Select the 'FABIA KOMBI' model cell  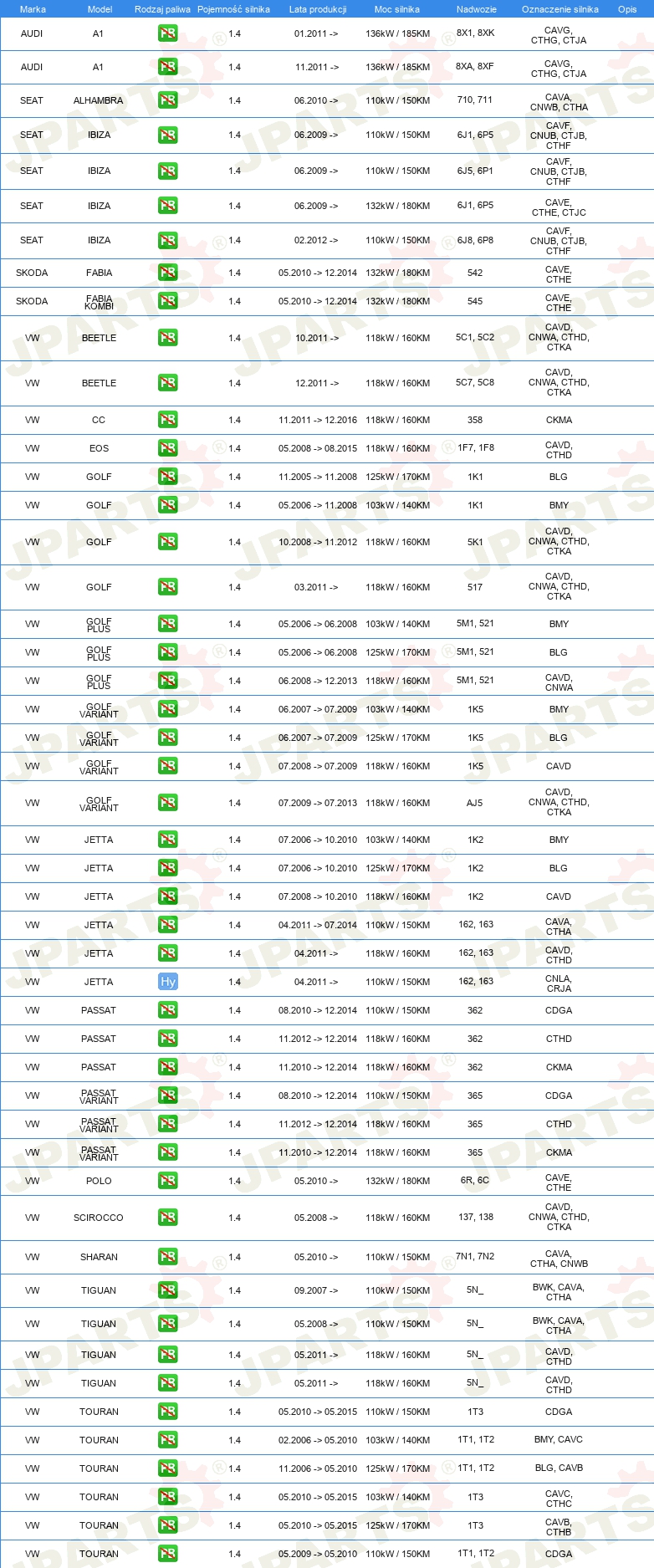(x=99, y=302)
